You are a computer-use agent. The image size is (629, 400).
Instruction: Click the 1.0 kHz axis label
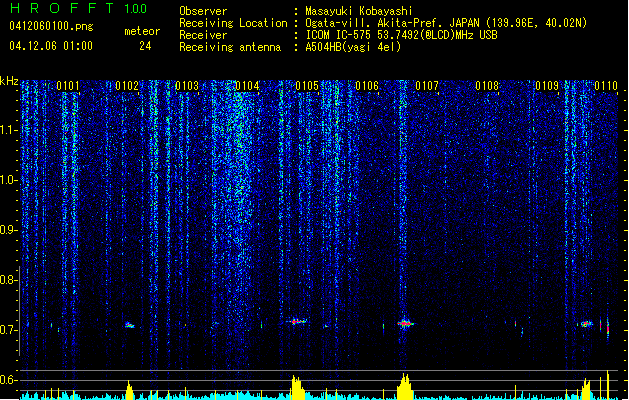9,180
